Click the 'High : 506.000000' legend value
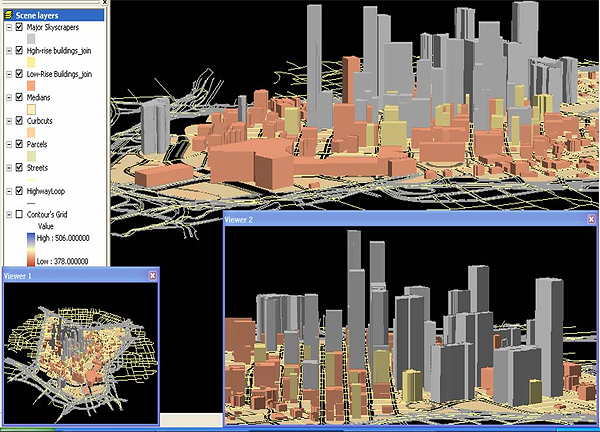The width and height of the screenshot is (600, 432). (x=63, y=238)
